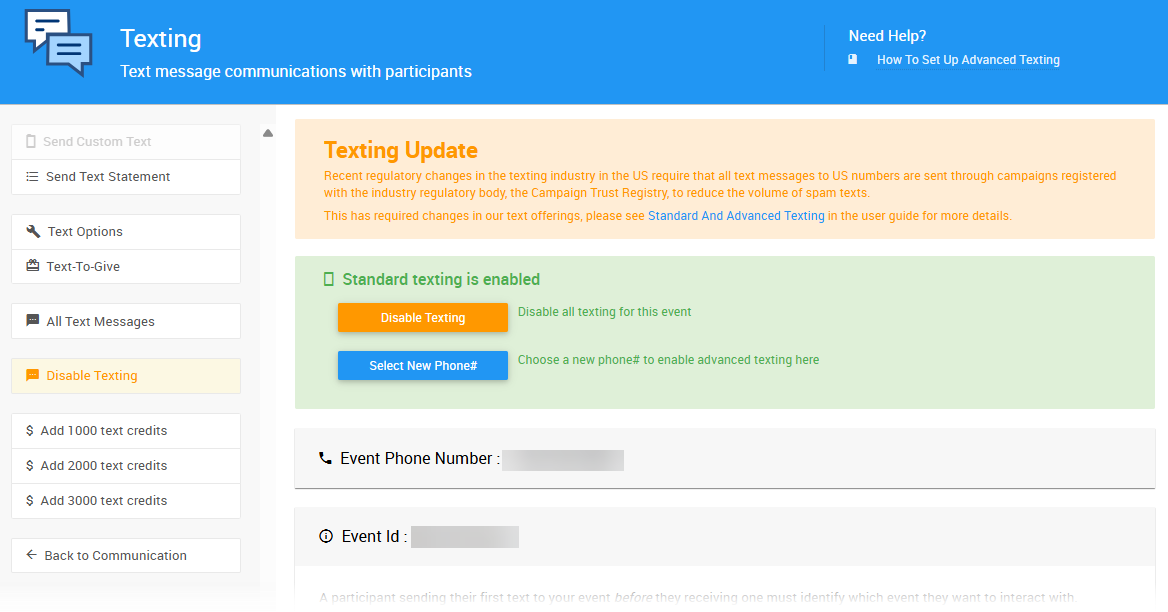
Task: Click the list icon for Send Text Statement
Action: (x=33, y=177)
